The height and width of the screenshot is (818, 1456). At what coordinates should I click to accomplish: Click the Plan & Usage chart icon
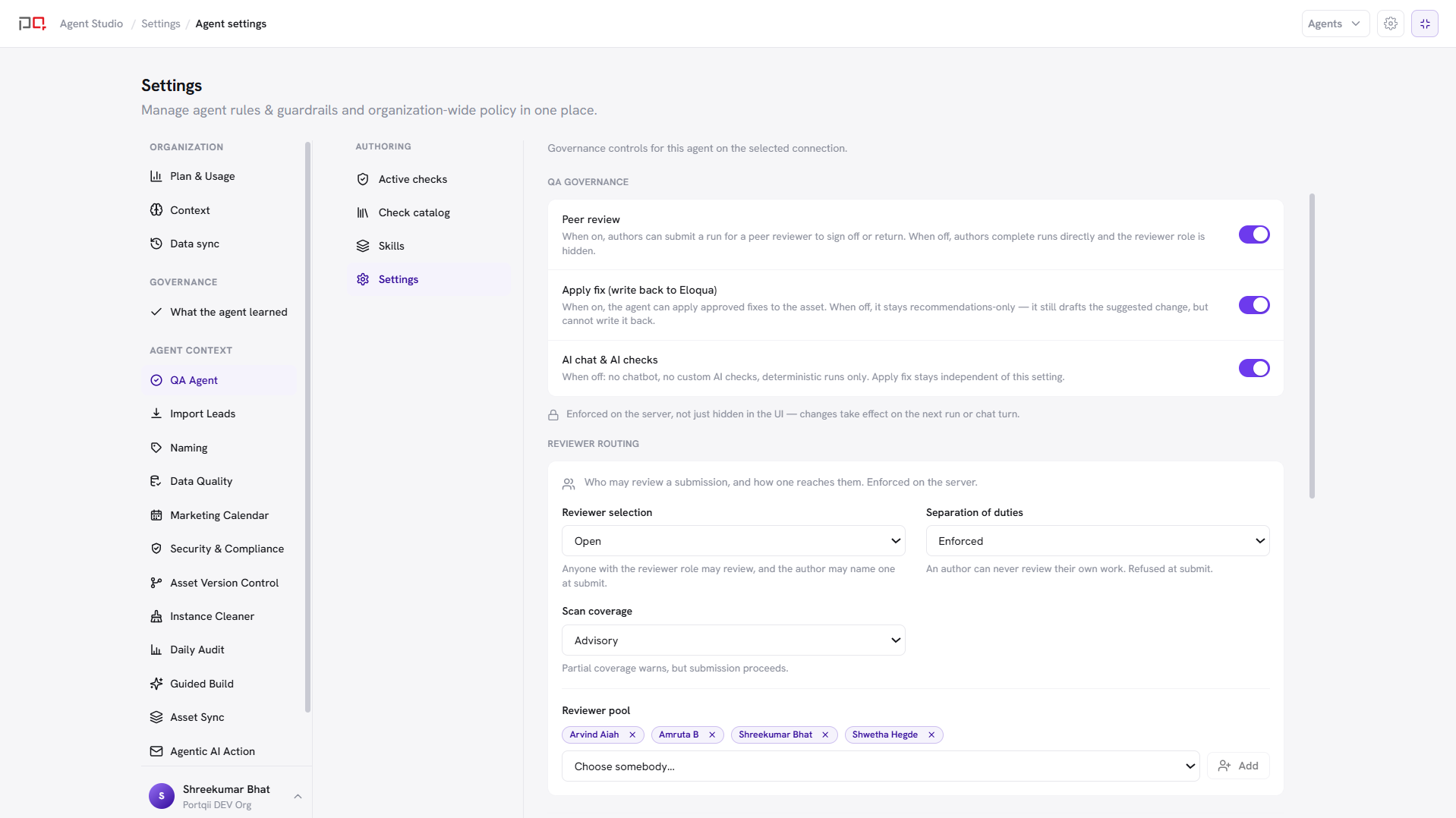click(156, 176)
